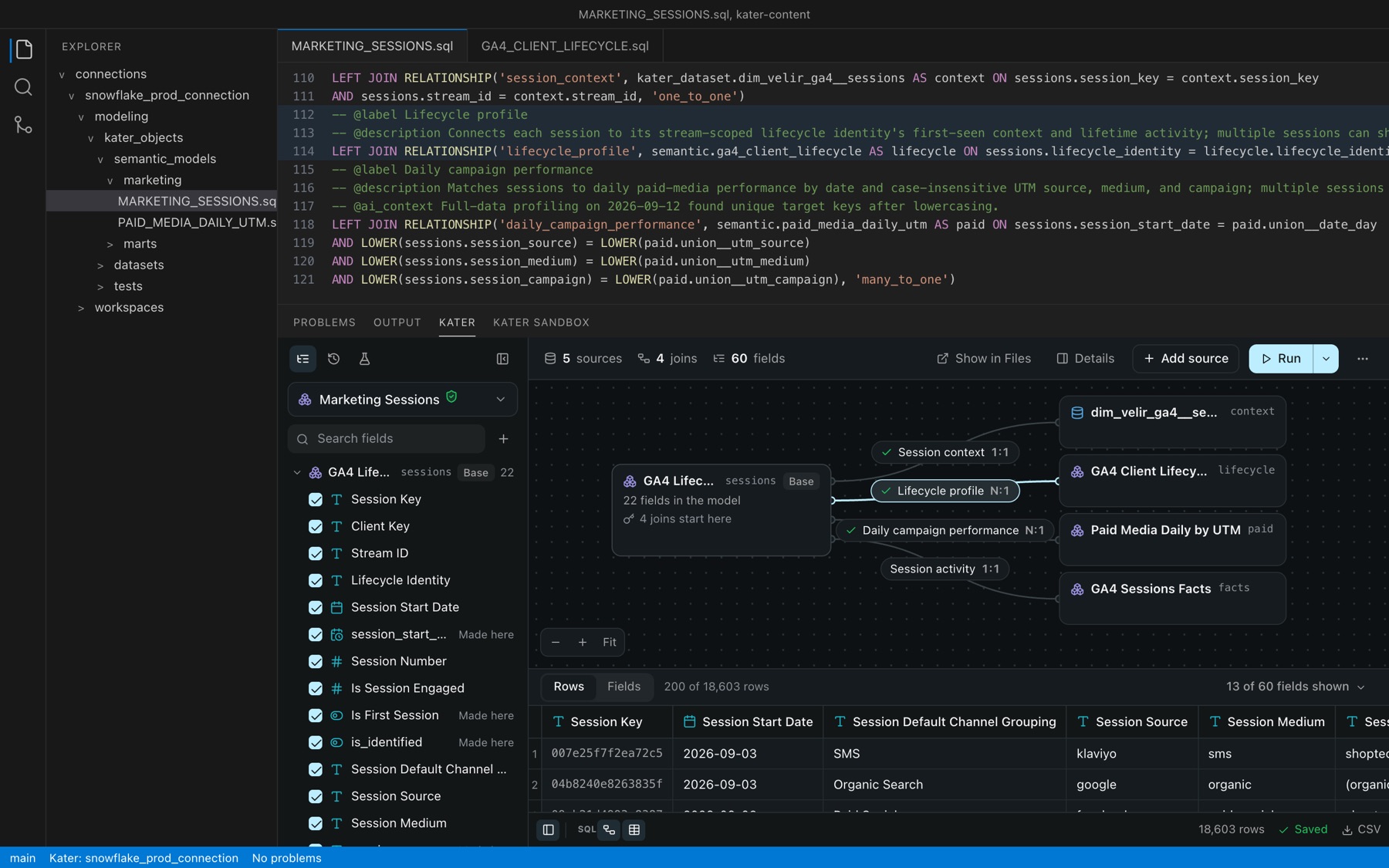
Task: Click the Show in Files link
Action: click(984, 359)
